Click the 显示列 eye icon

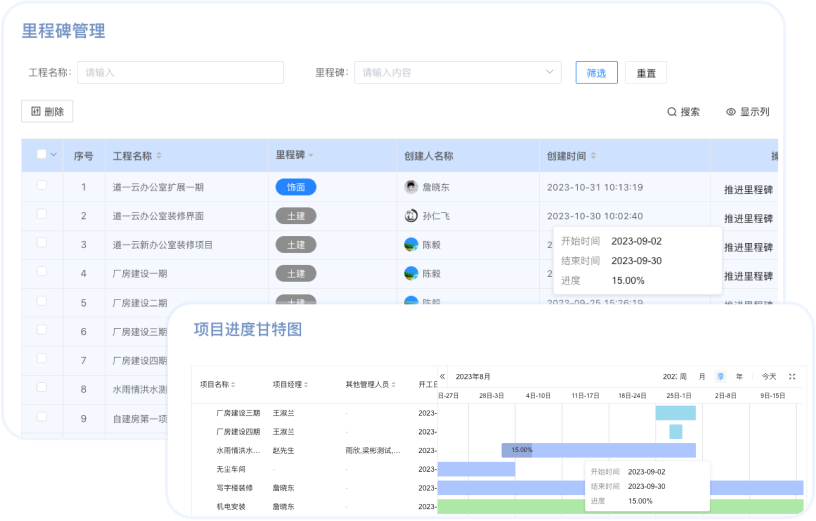click(x=731, y=112)
